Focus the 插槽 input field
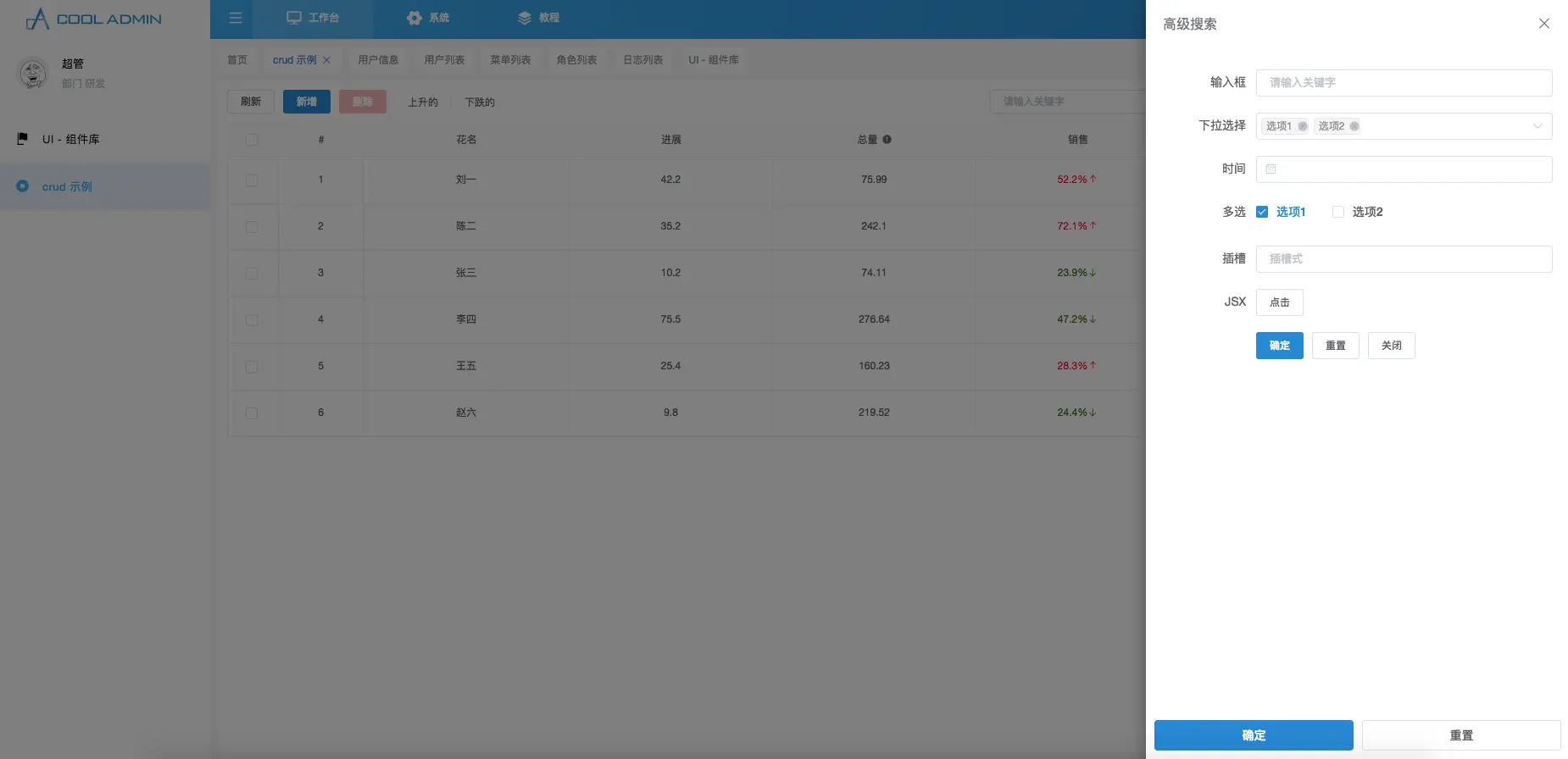 [x=1404, y=259]
